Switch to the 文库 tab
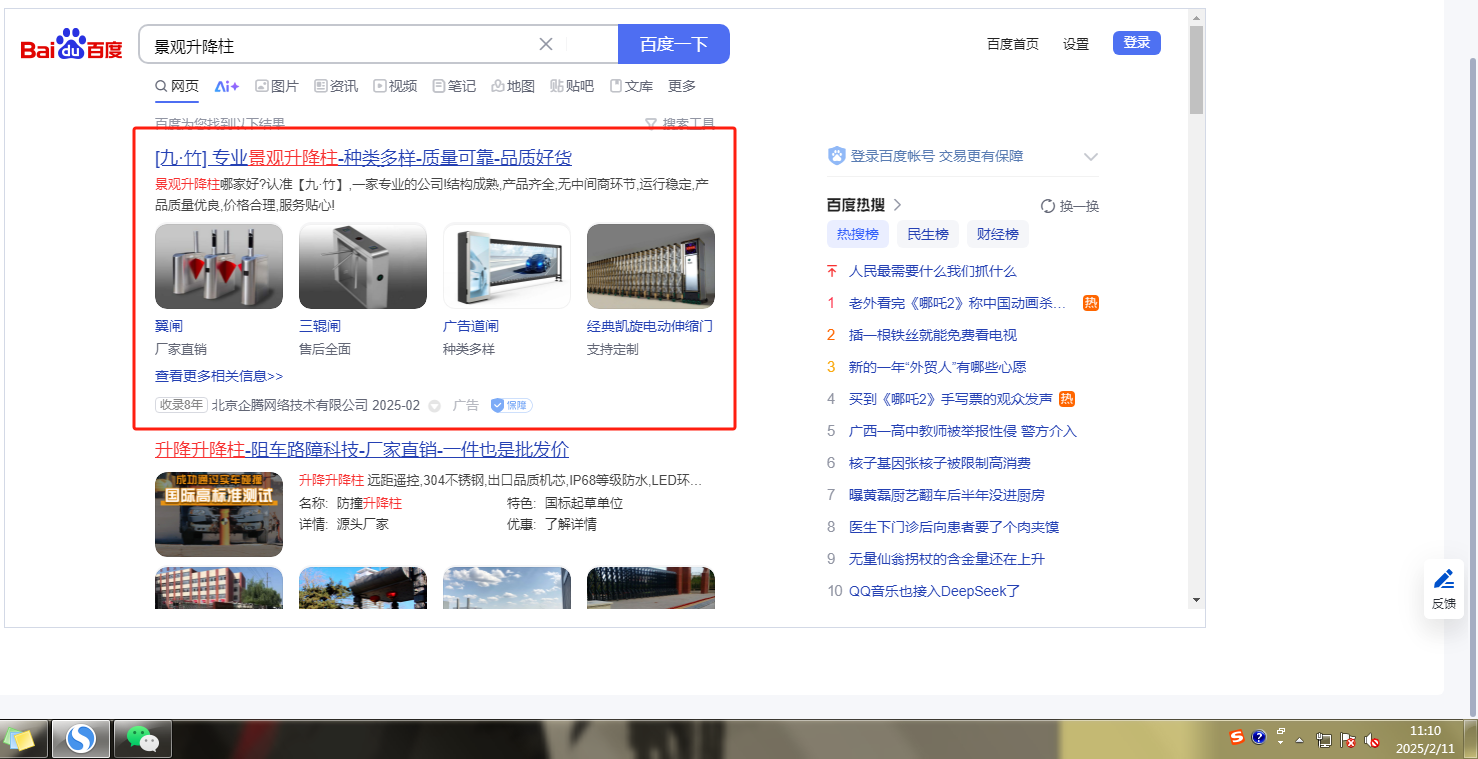Screen dimensions: 1478x759 pyautogui.click(x=631, y=86)
